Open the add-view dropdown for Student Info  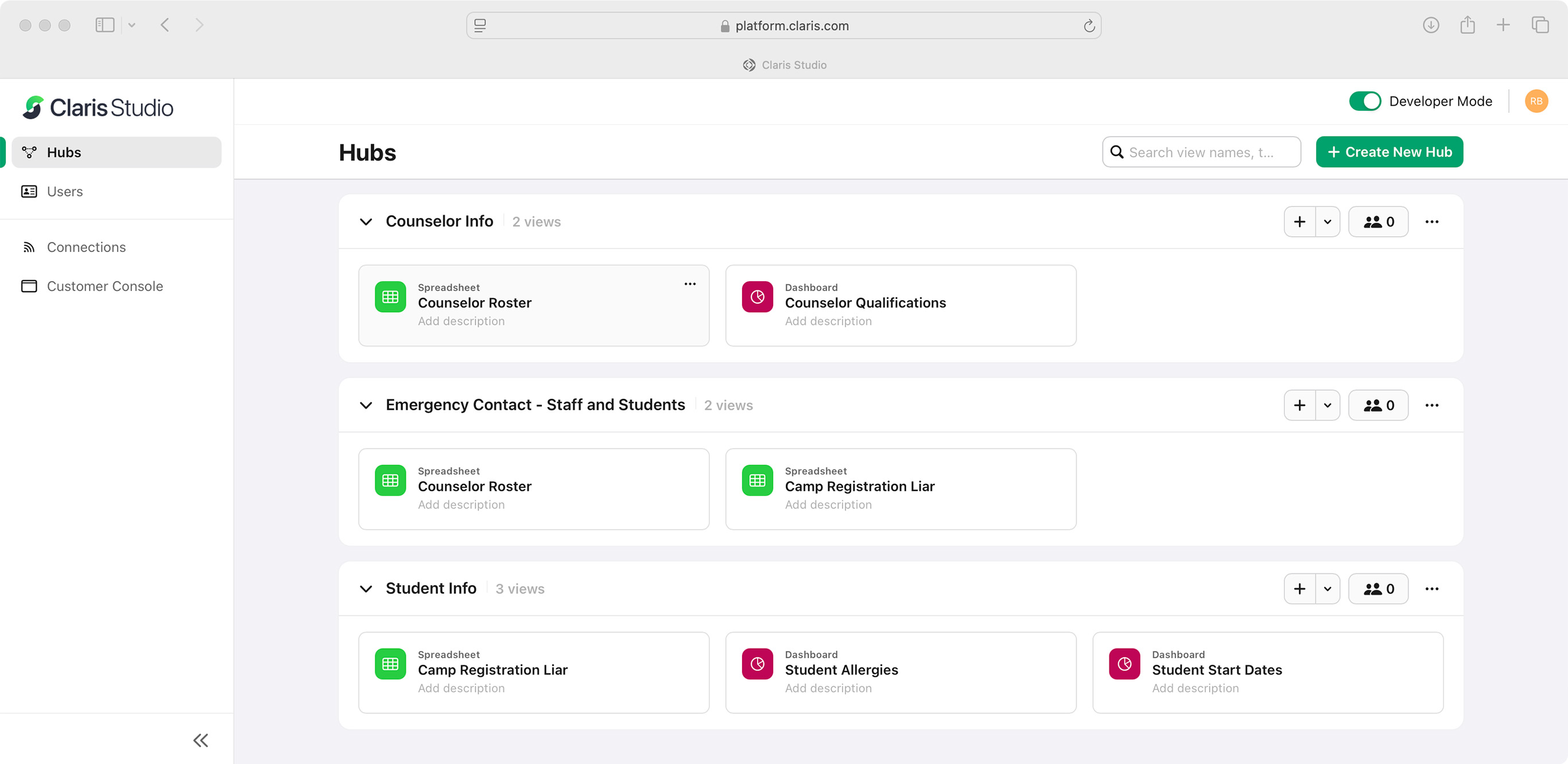(x=1328, y=588)
